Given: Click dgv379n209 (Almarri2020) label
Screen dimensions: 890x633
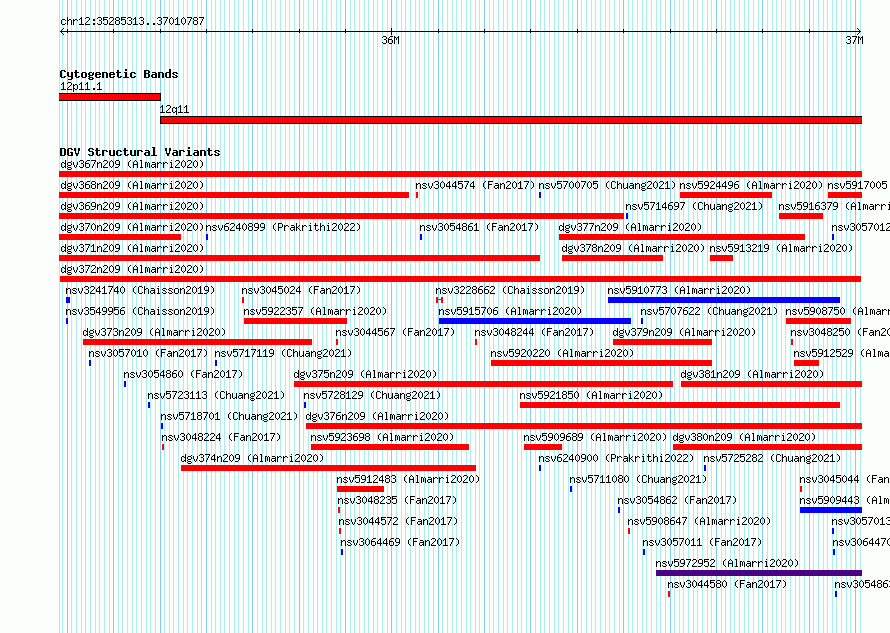Looking at the screenshot, I should (x=684, y=332).
